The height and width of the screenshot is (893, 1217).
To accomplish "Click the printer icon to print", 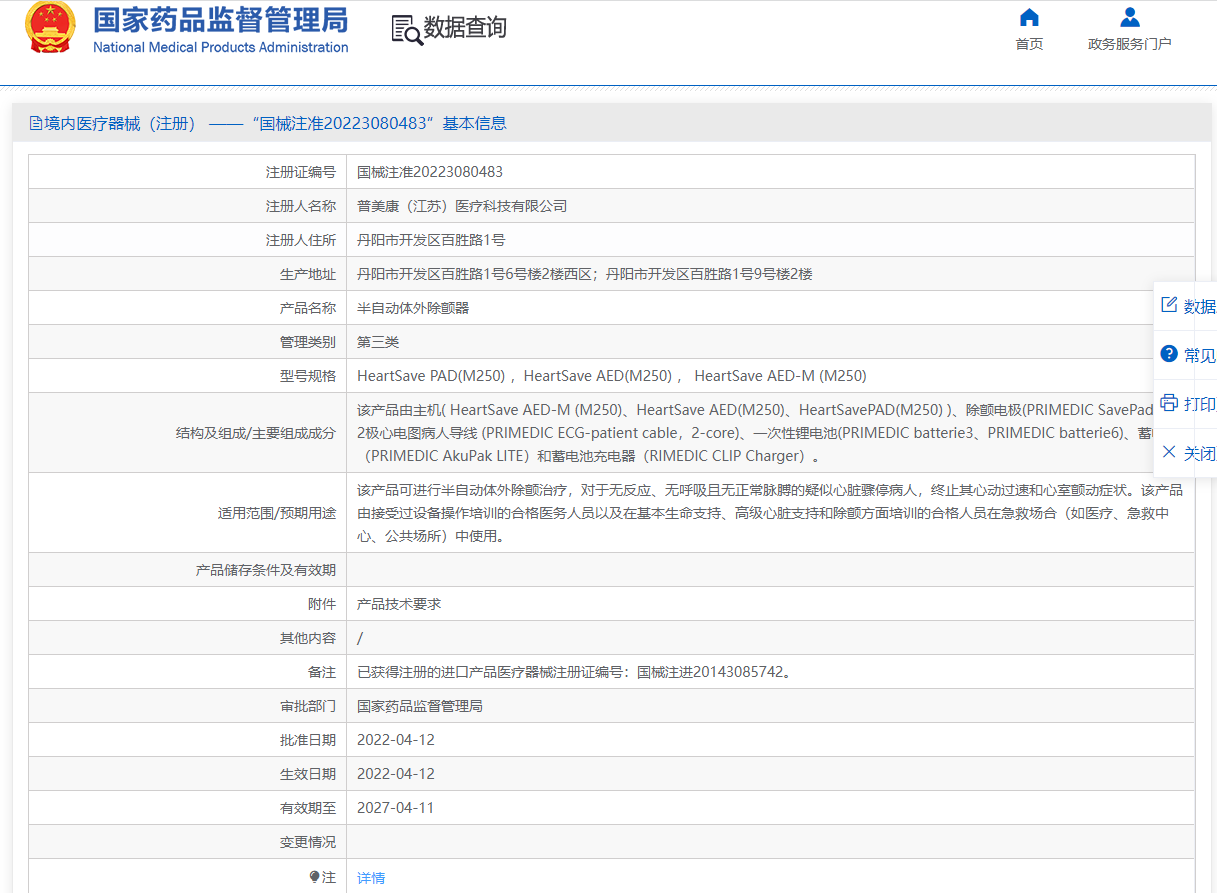I will point(1169,403).
